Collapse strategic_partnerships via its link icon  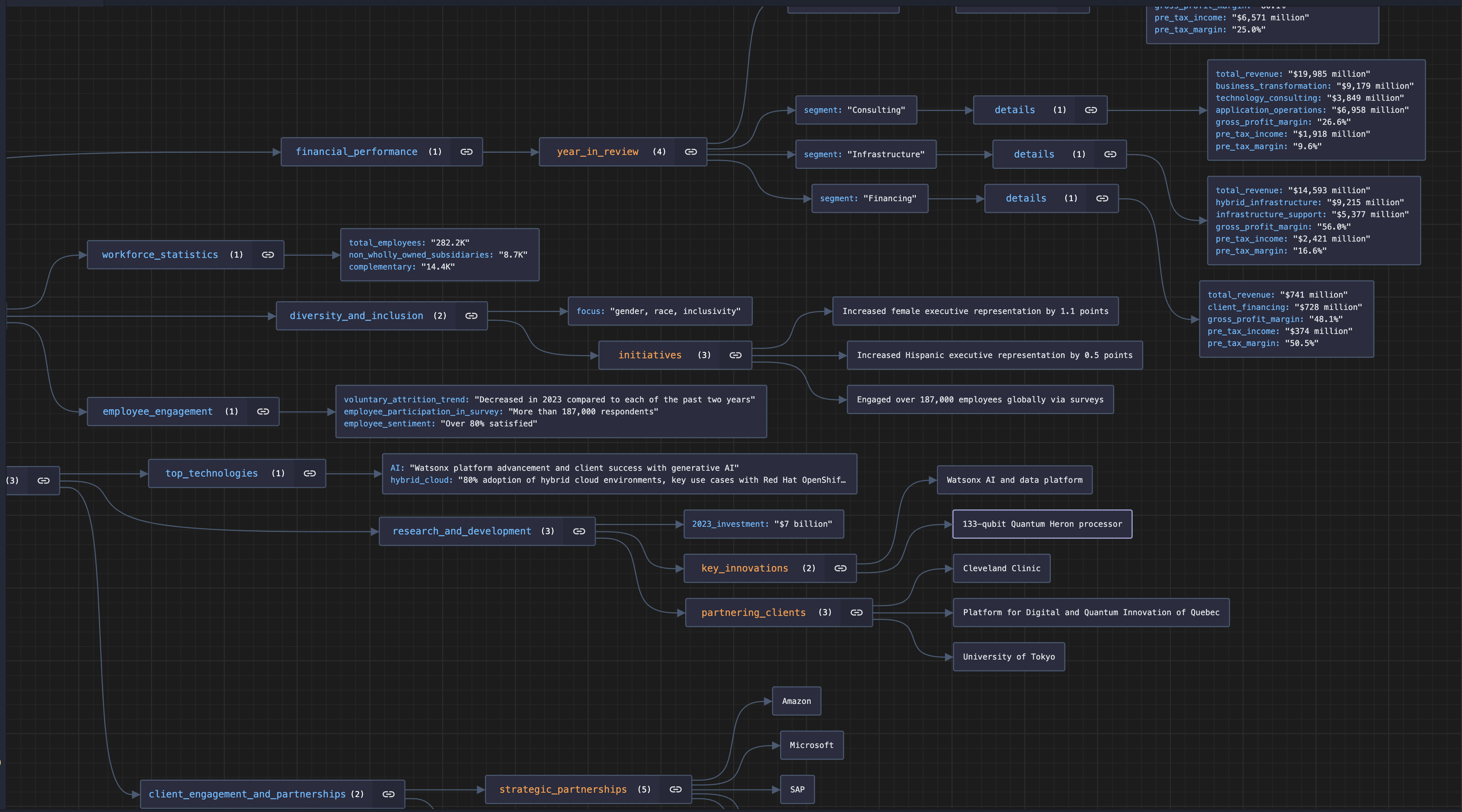pyautogui.click(x=675, y=790)
